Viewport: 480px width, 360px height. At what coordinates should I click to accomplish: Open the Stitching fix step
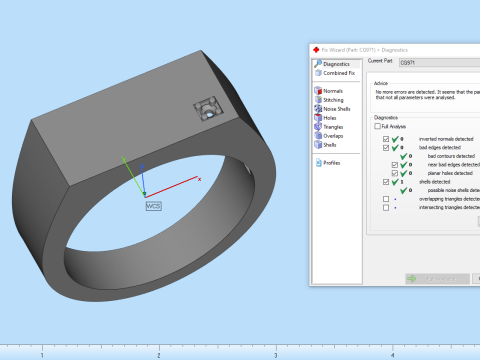coord(329,100)
